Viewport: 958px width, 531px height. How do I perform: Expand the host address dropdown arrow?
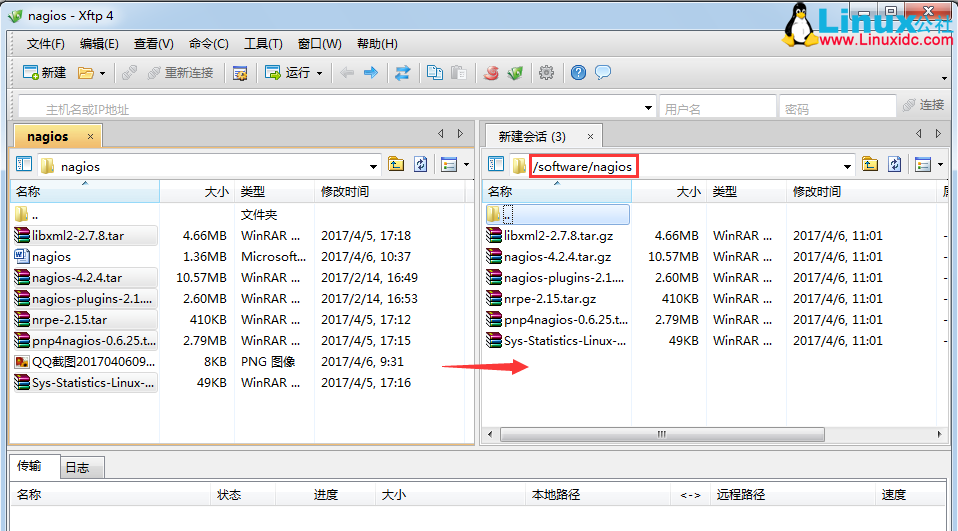648,108
